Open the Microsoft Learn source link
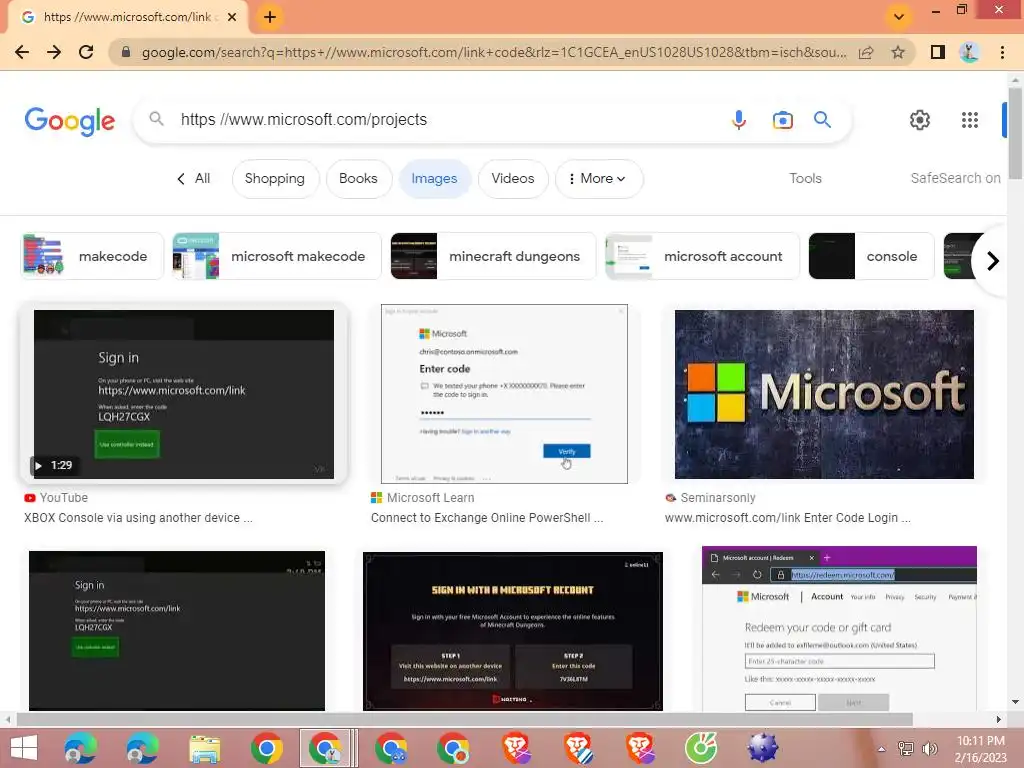 point(423,498)
